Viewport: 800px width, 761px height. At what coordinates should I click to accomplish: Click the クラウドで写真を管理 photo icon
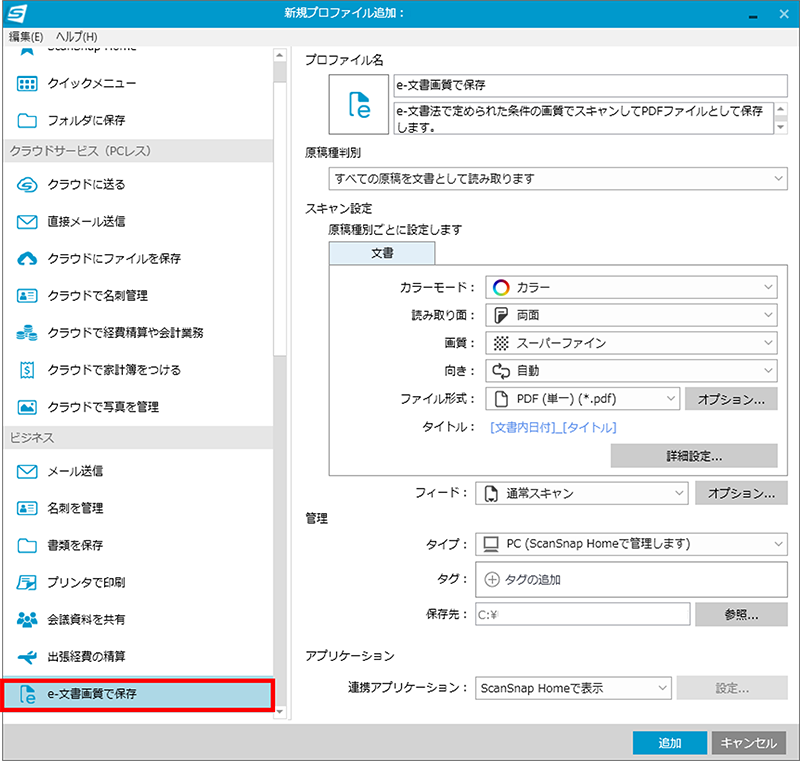(x=28, y=407)
